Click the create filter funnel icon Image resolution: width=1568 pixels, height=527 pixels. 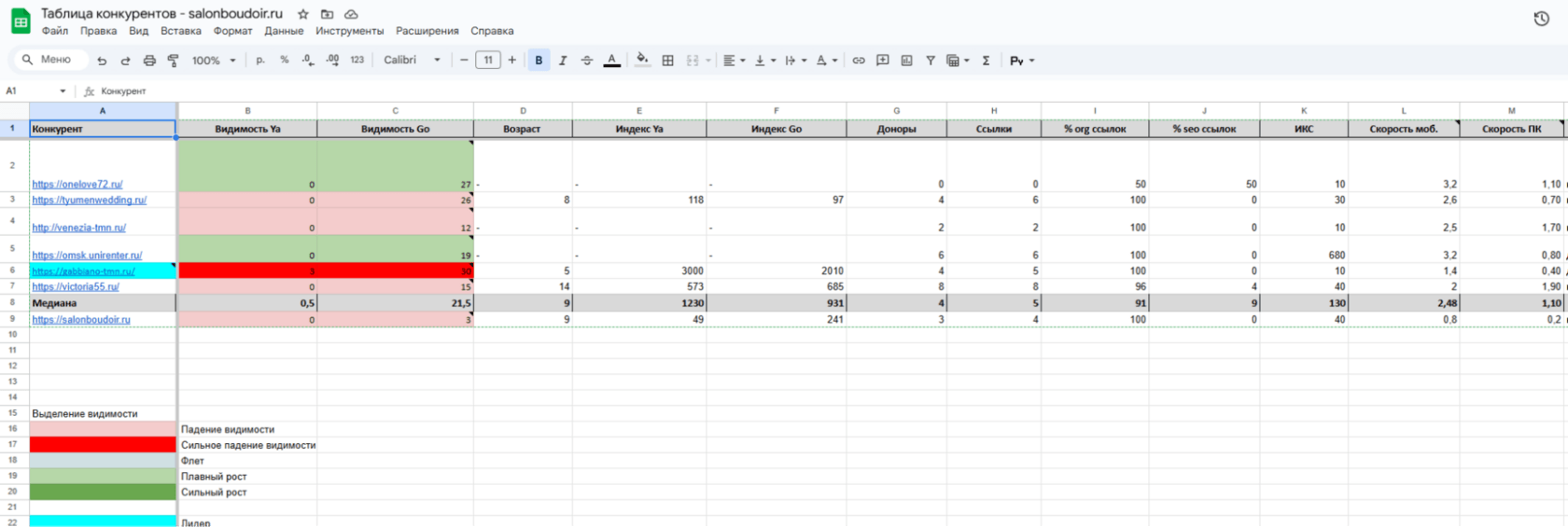tap(931, 61)
